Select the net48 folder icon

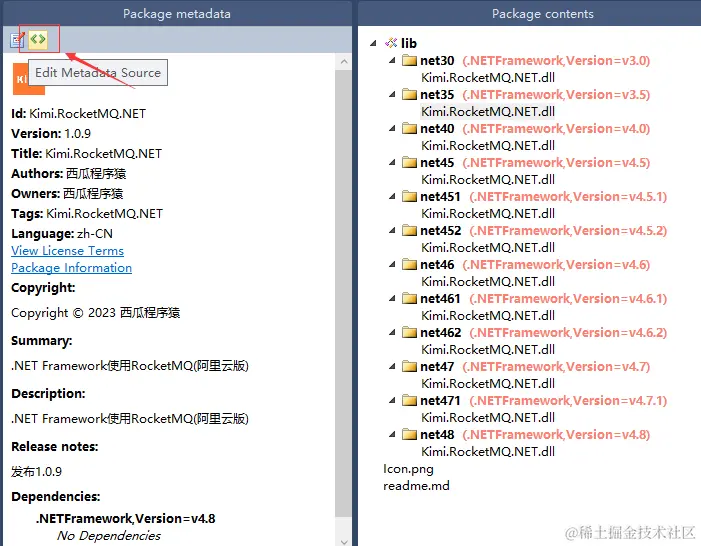coord(409,434)
